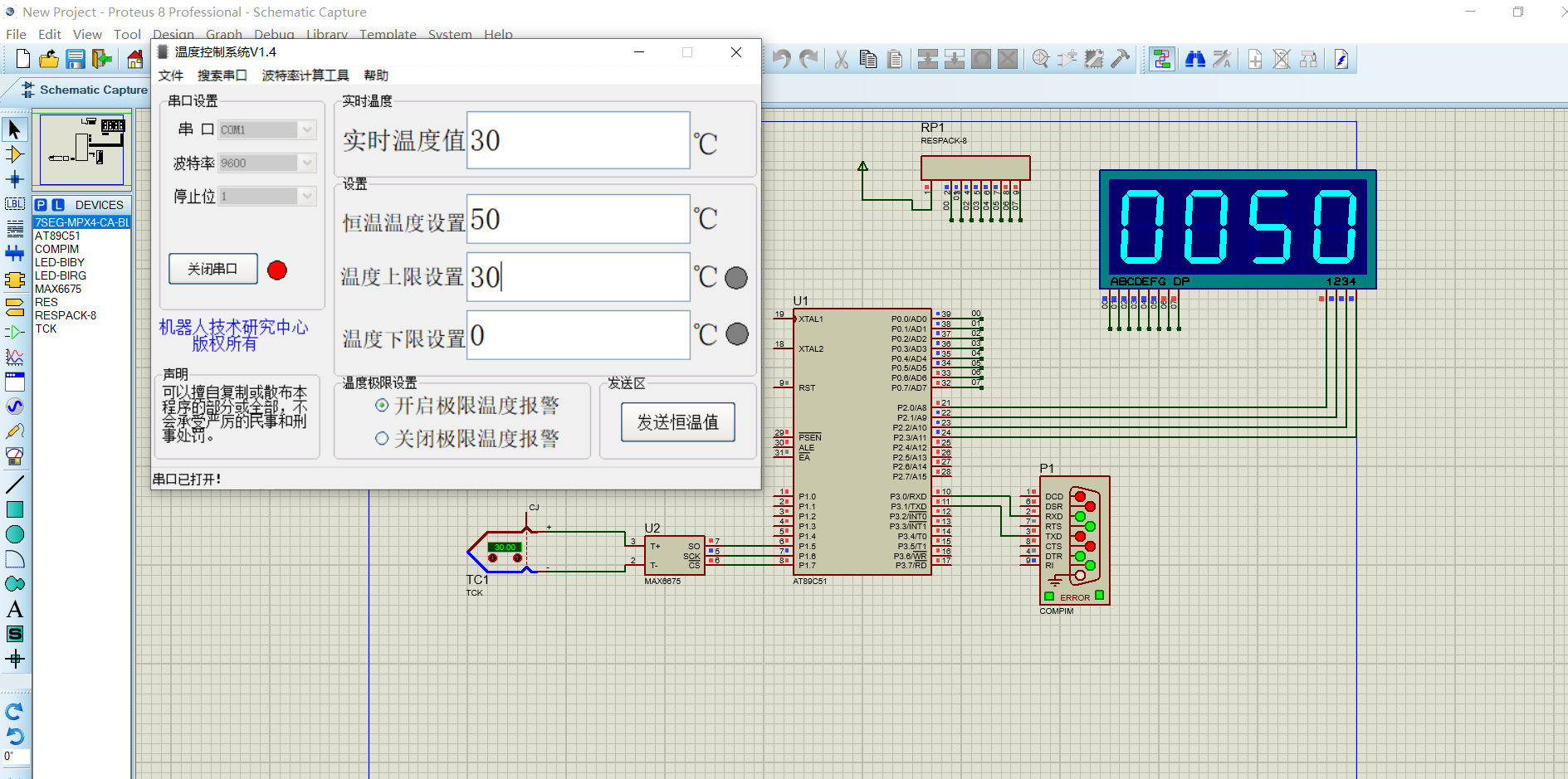This screenshot has height=779, width=1568.
Task: Select the Junction Dot Mode tool
Action: [15, 179]
